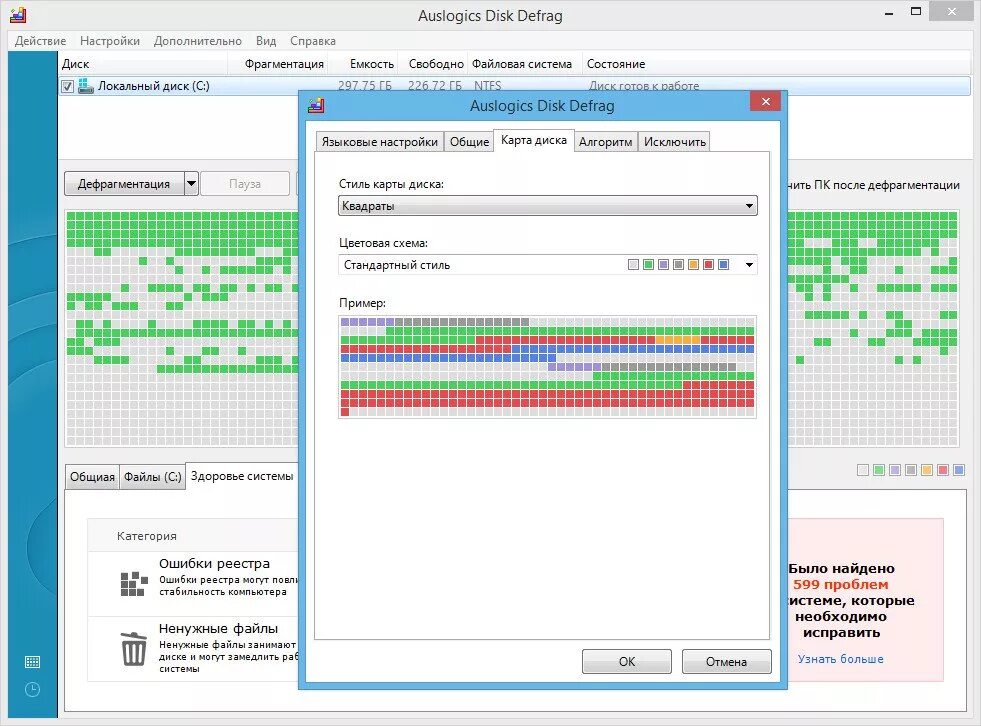981x726 pixels.
Task: Open the disk map grid icon in the sidebar
Action: [32, 662]
